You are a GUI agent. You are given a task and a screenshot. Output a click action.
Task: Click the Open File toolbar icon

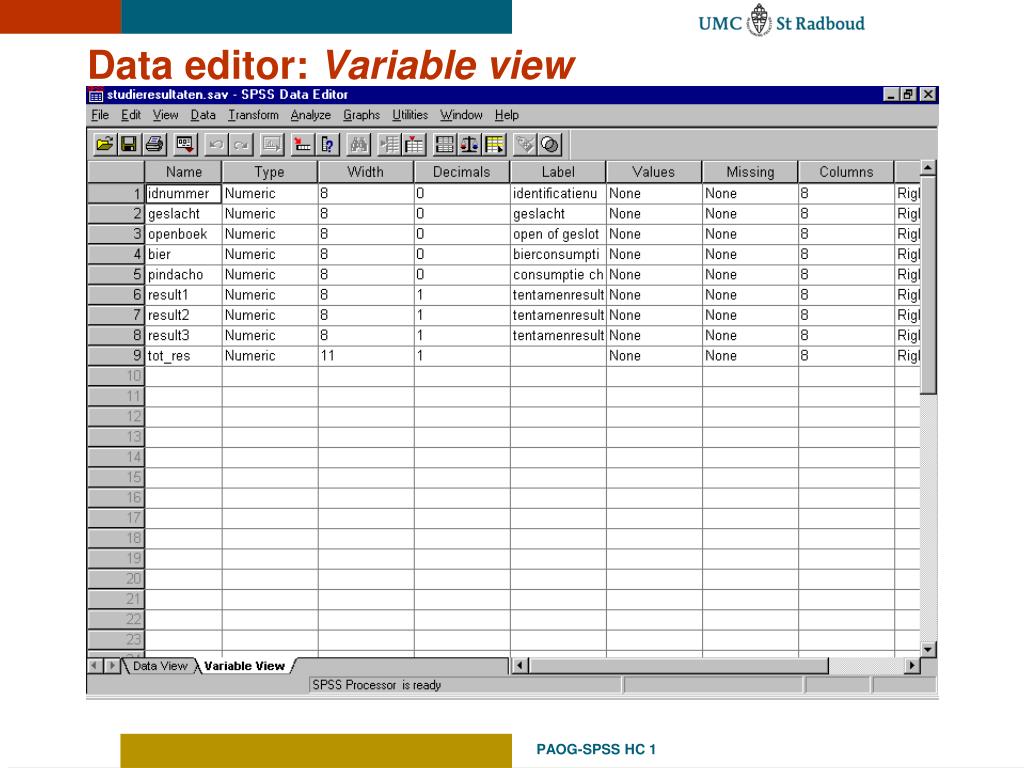point(104,144)
